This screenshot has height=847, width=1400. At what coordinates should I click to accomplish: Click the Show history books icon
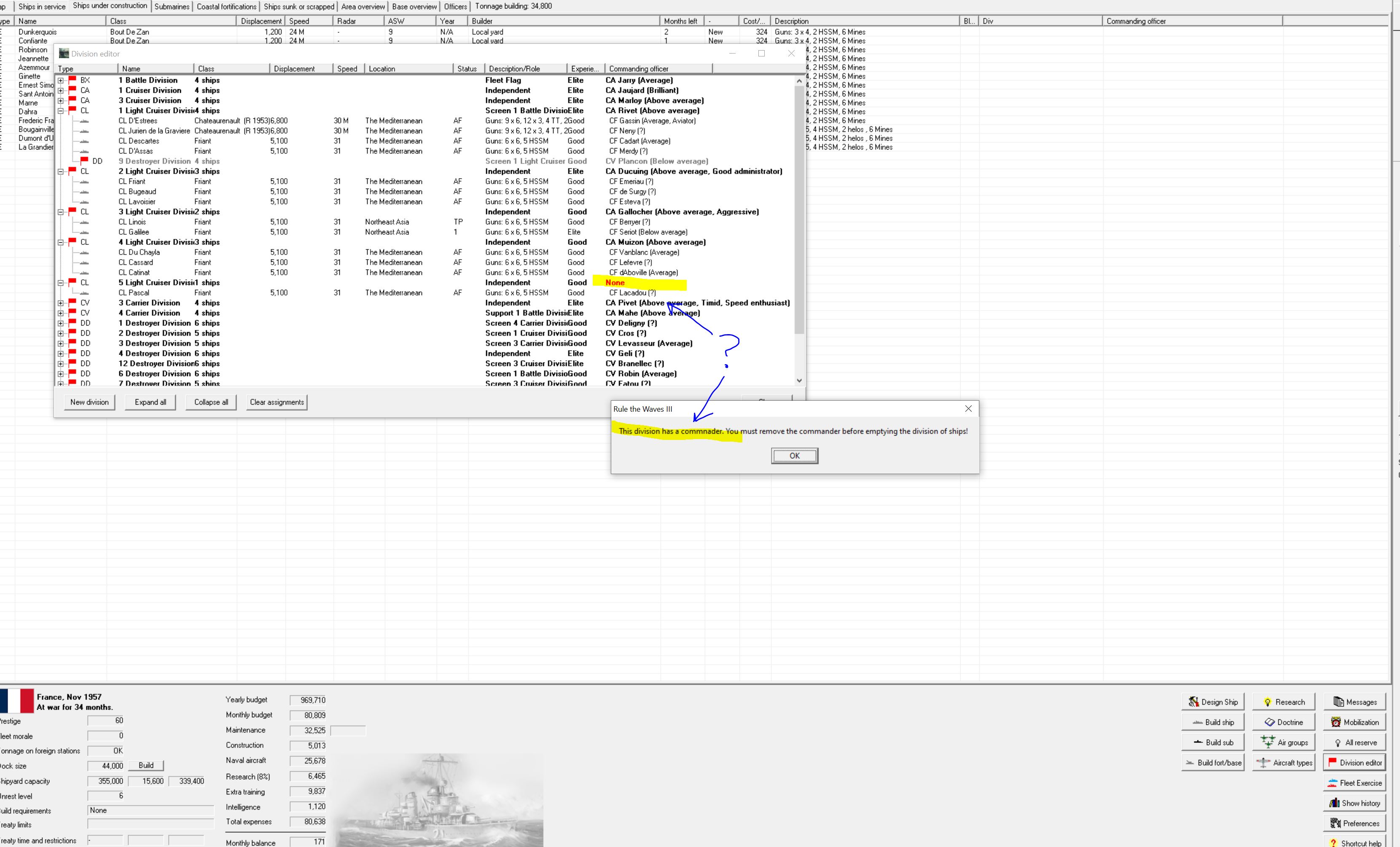tap(1334, 803)
